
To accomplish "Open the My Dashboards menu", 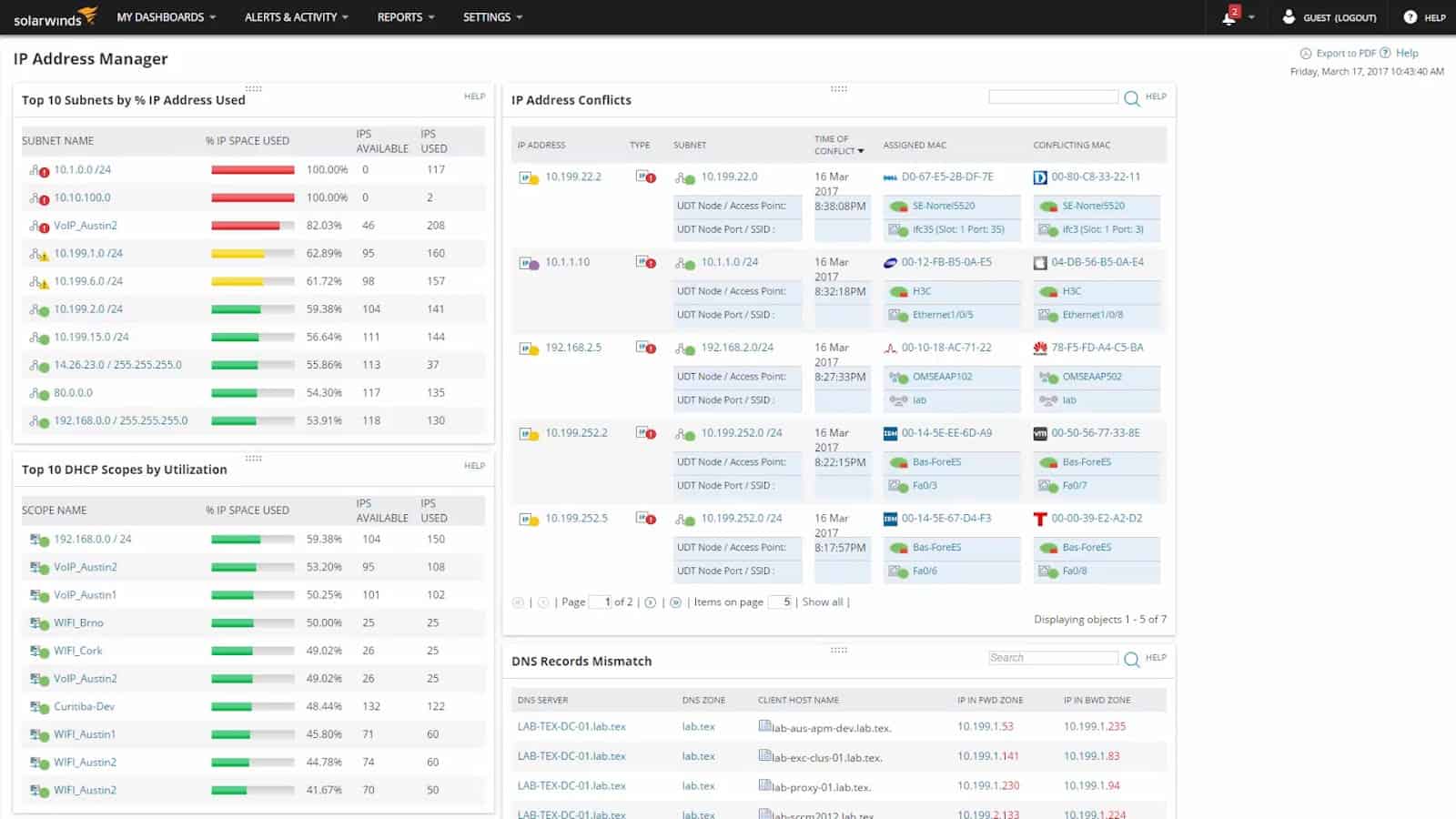I will (x=167, y=17).
